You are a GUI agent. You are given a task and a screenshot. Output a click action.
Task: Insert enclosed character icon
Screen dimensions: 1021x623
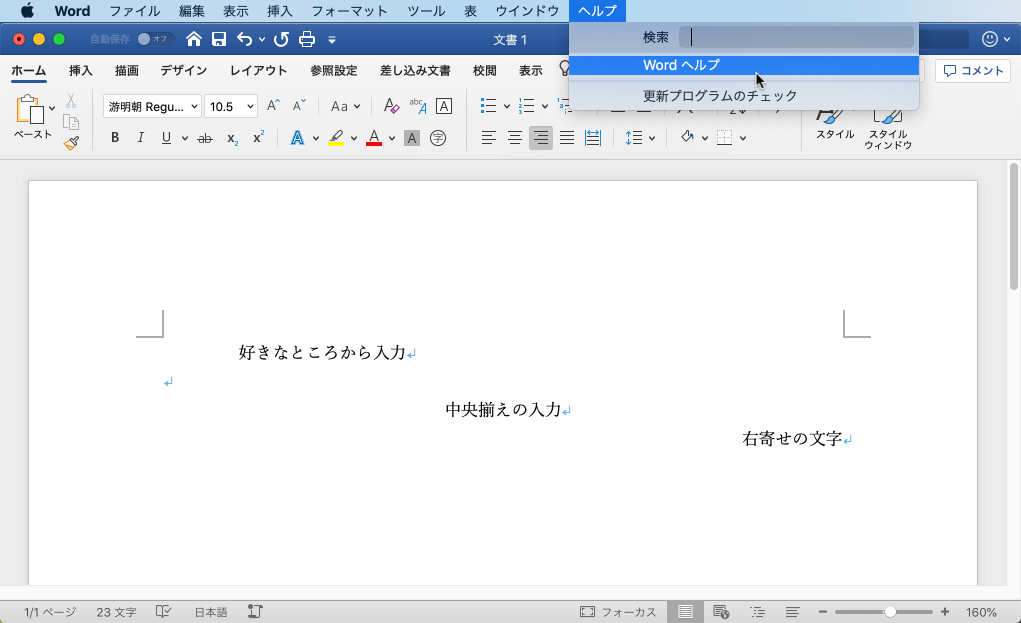coord(438,138)
